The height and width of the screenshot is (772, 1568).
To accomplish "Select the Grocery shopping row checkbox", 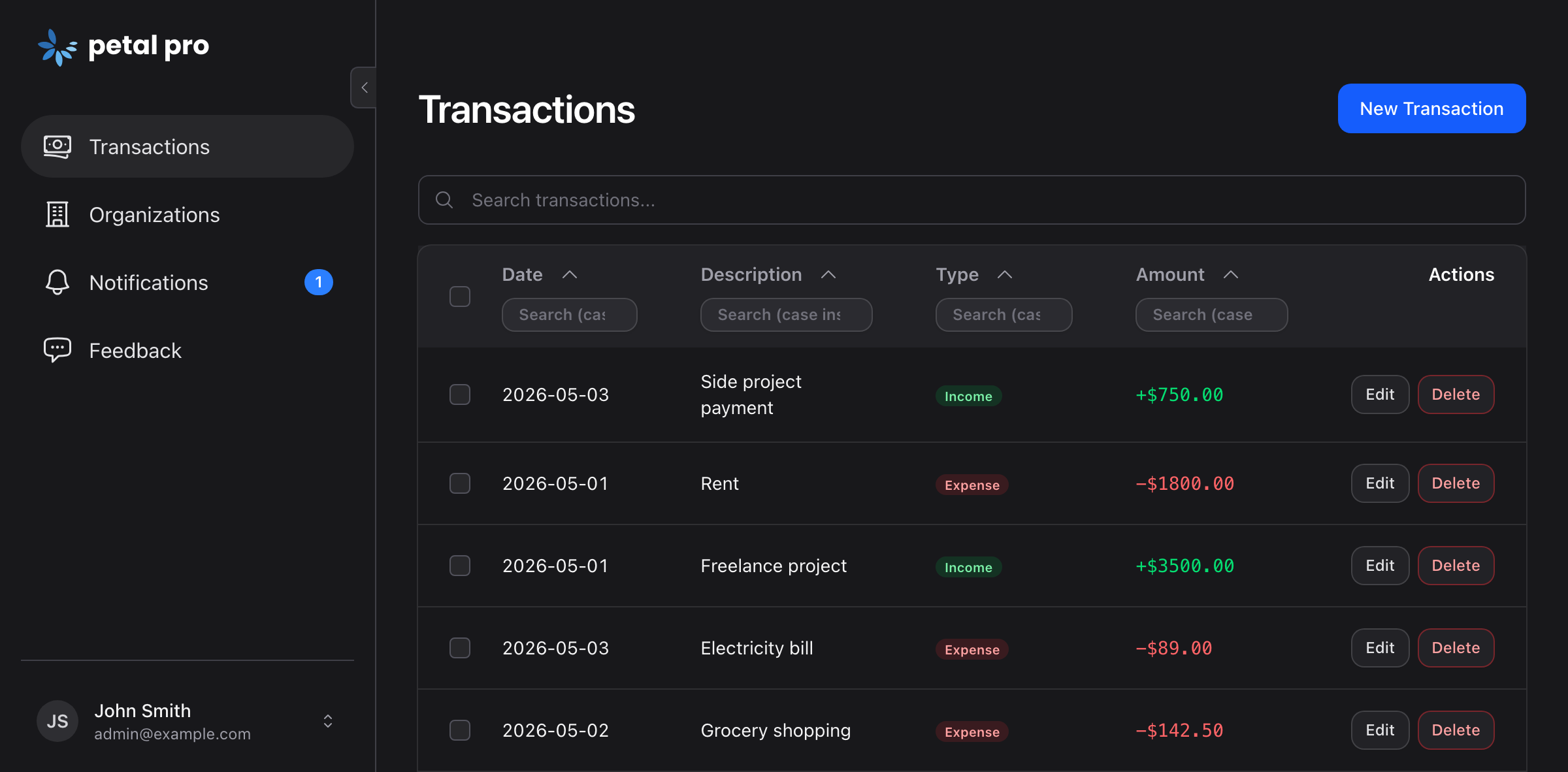I will (460, 730).
